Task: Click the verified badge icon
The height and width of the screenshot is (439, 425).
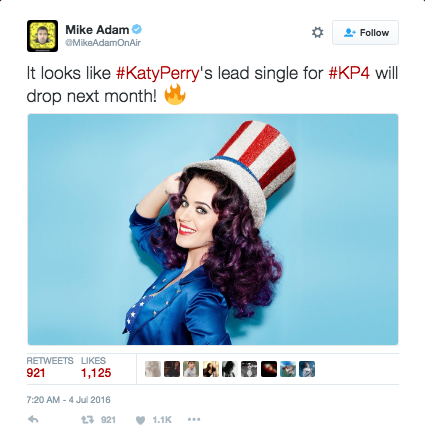Action: pos(137,29)
